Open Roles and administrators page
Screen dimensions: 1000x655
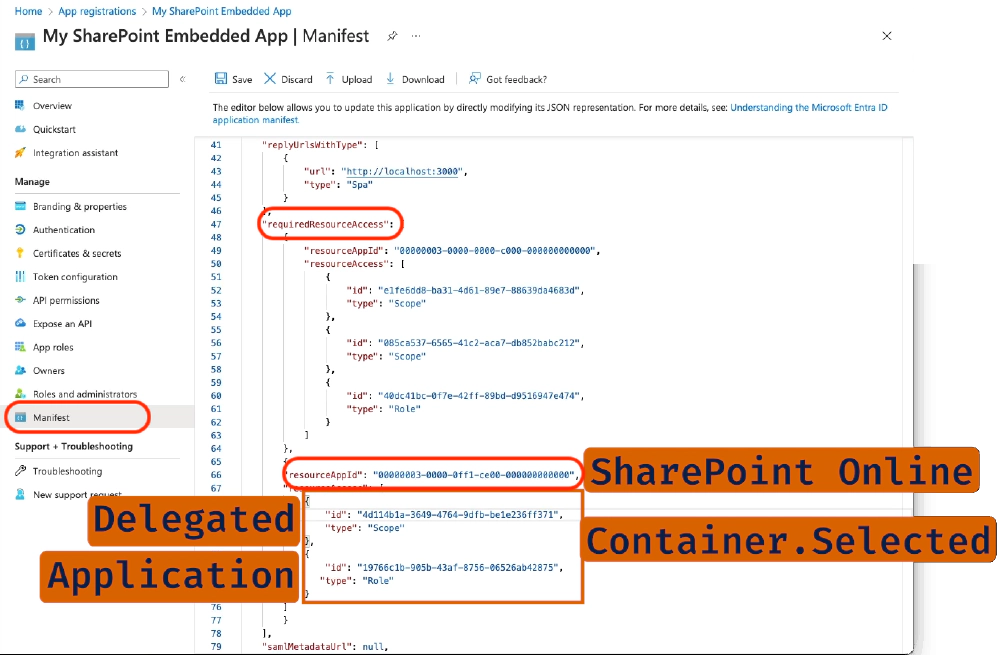click(x=85, y=394)
